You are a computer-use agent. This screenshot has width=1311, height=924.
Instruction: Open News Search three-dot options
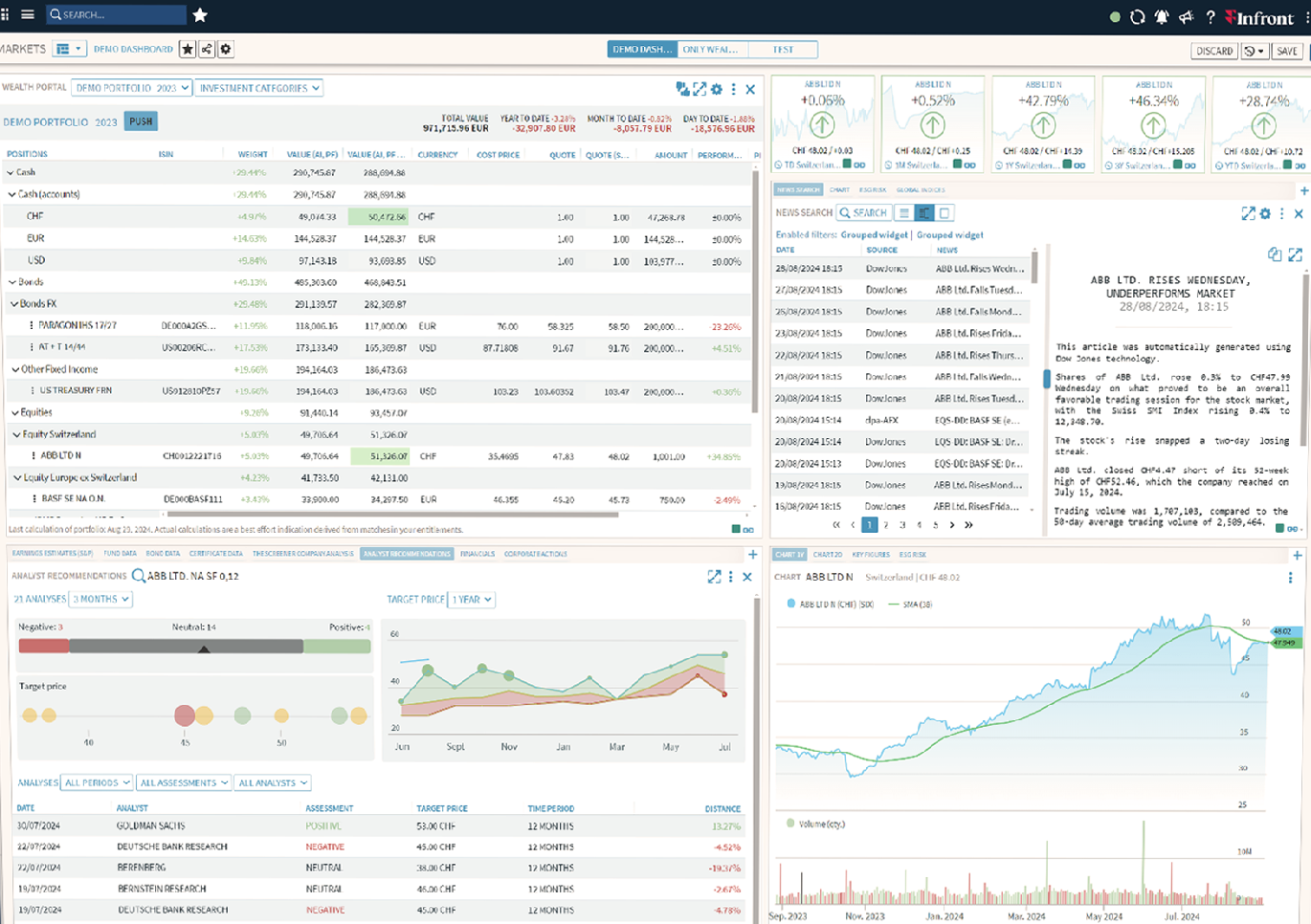coord(1282,214)
